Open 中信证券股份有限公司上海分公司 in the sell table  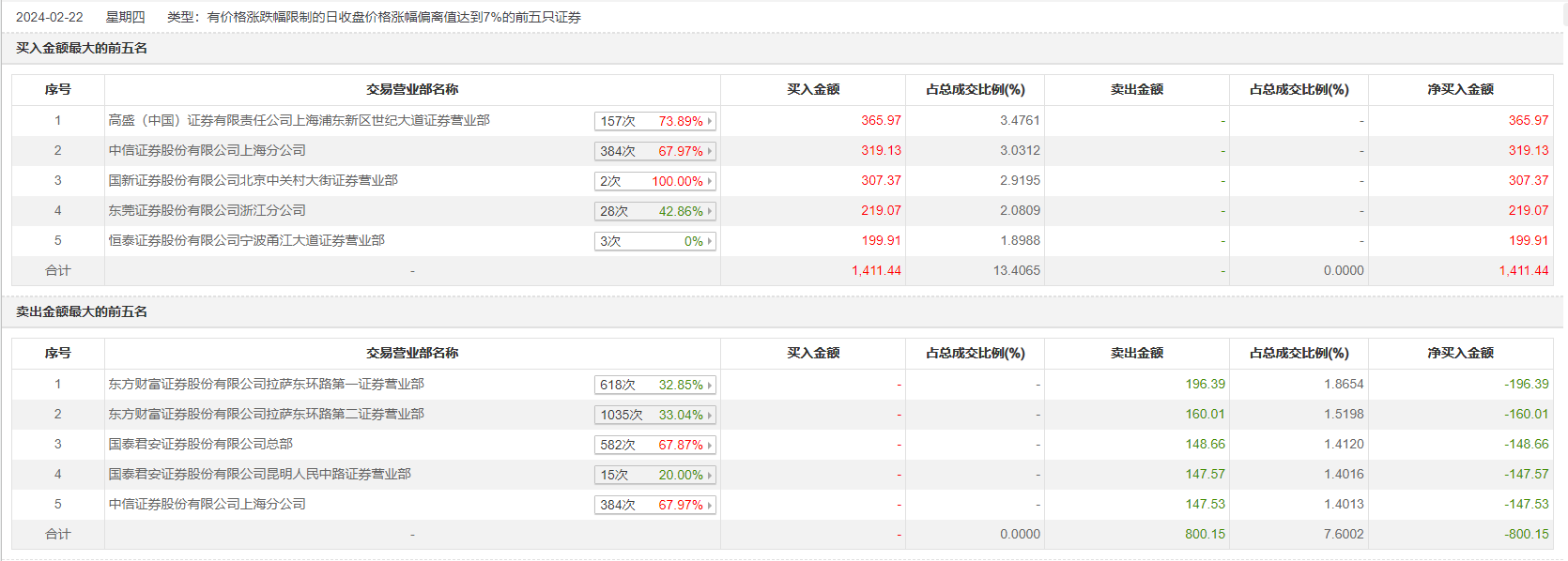pyautogui.click(x=207, y=504)
